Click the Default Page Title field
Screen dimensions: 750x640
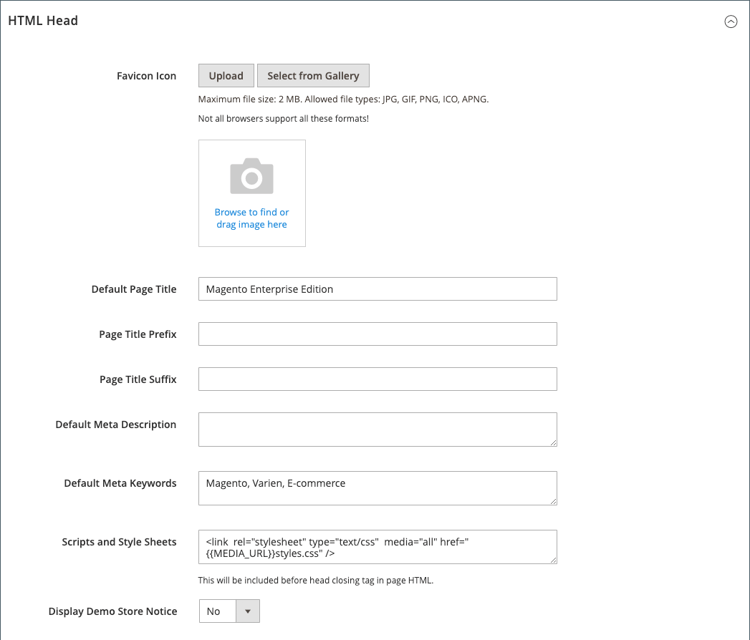377,289
